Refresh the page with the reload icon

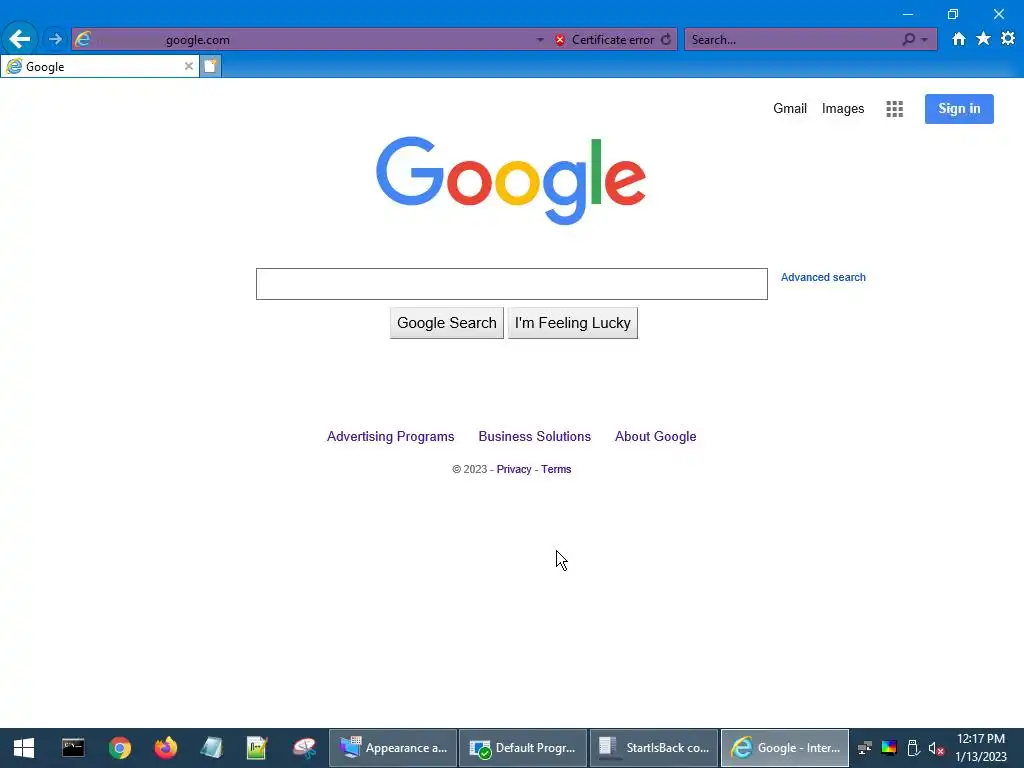(665, 39)
